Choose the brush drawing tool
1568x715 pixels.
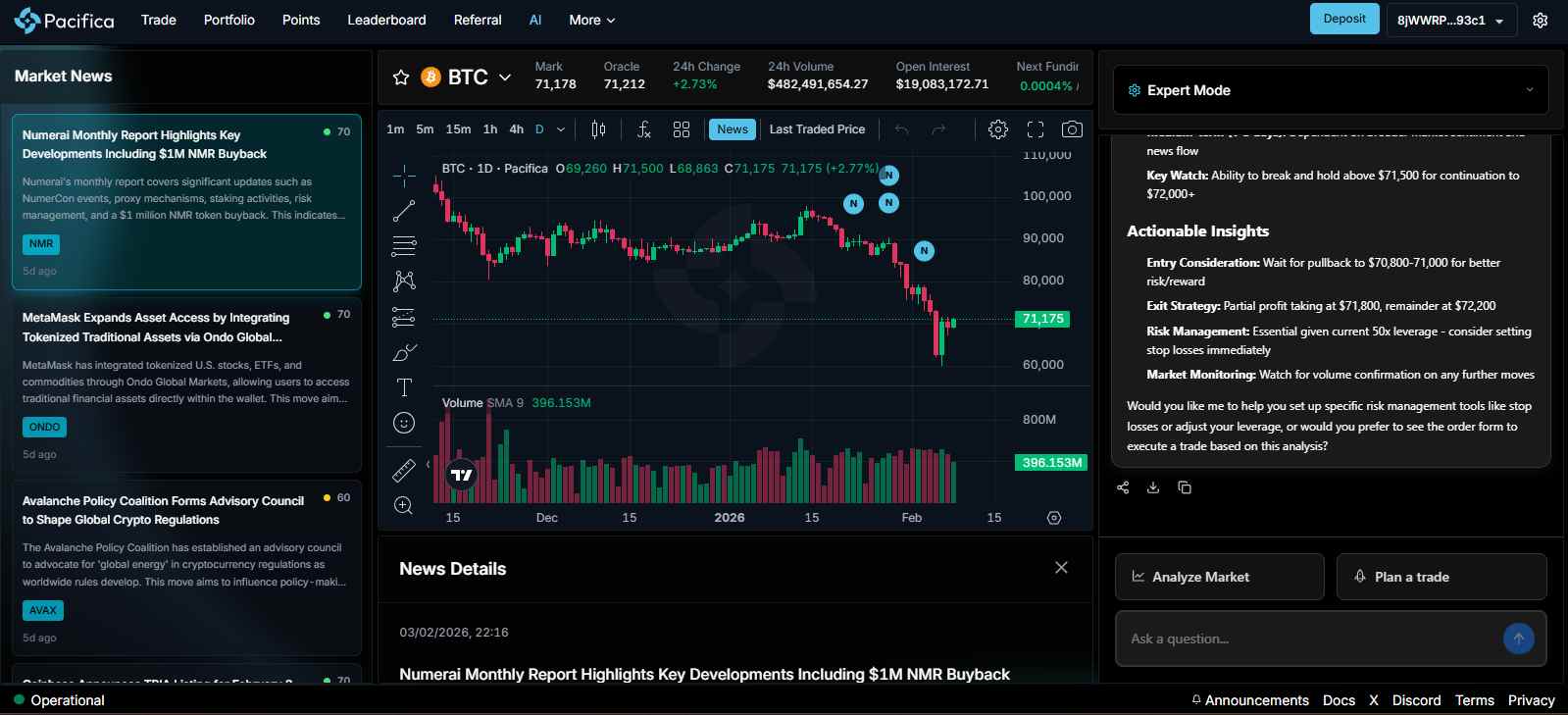404,352
